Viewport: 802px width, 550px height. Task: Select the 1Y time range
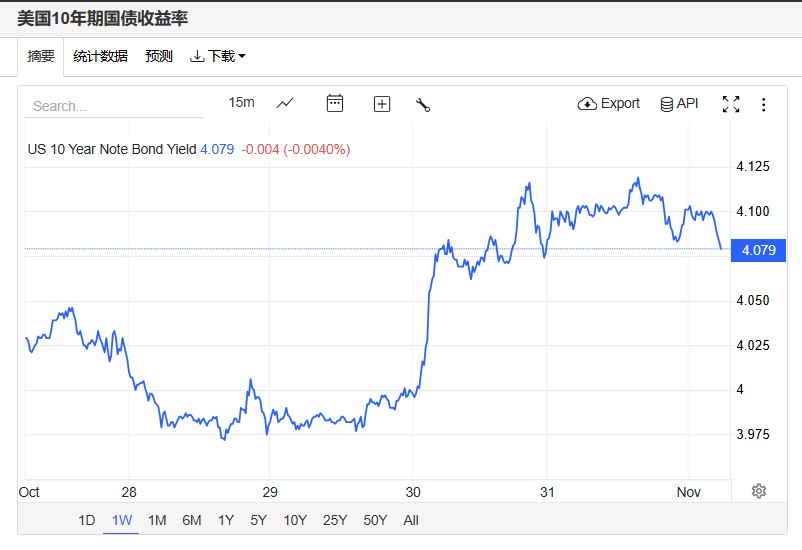click(226, 520)
